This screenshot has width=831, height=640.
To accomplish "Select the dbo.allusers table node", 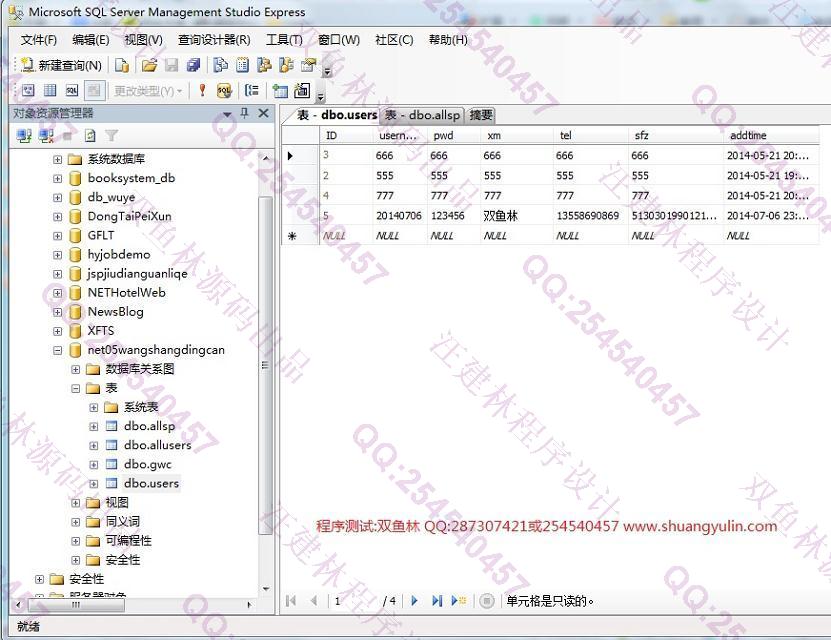I will 157,445.
